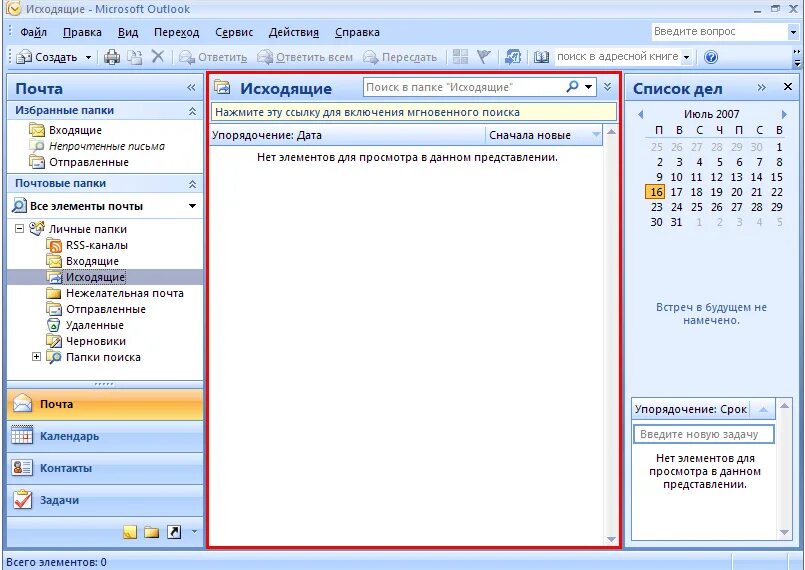805x570 pixels.
Task: Click Упорядочение: Срок header in tasks
Action: [691, 409]
